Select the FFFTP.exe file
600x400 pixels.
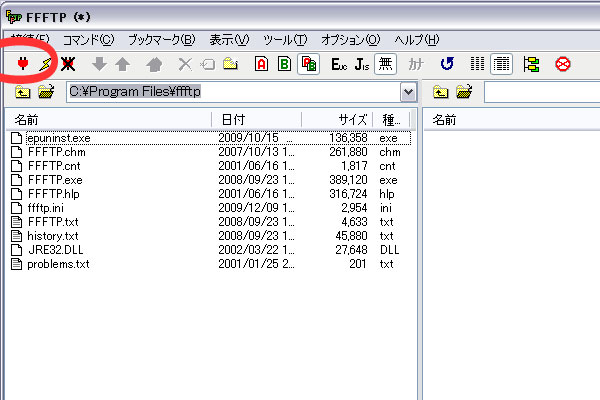(x=54, y=180)
